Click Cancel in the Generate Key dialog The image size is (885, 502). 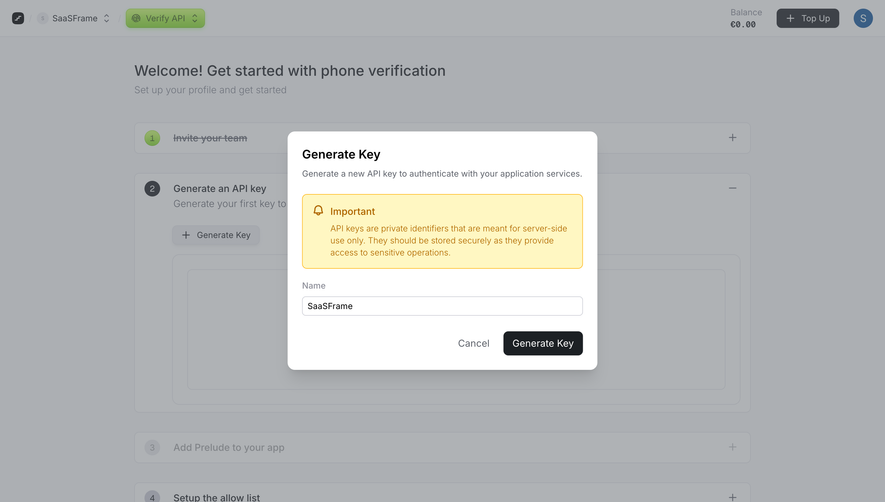point(474,343)
